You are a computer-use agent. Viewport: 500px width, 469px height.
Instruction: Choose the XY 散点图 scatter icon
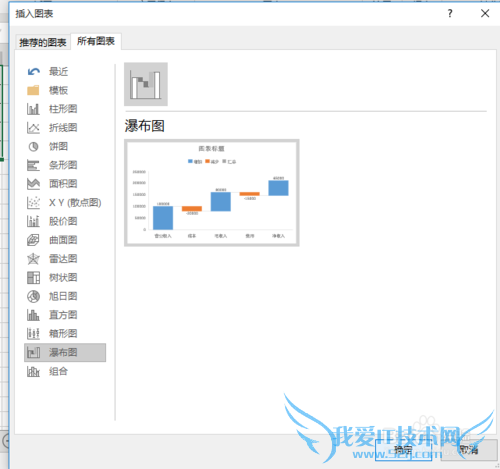coord(33,202)
